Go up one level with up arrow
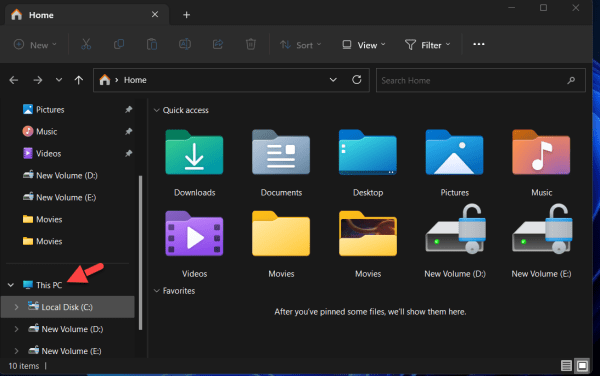The width and height of the screenshot is (600, 376). coord(78,80)
